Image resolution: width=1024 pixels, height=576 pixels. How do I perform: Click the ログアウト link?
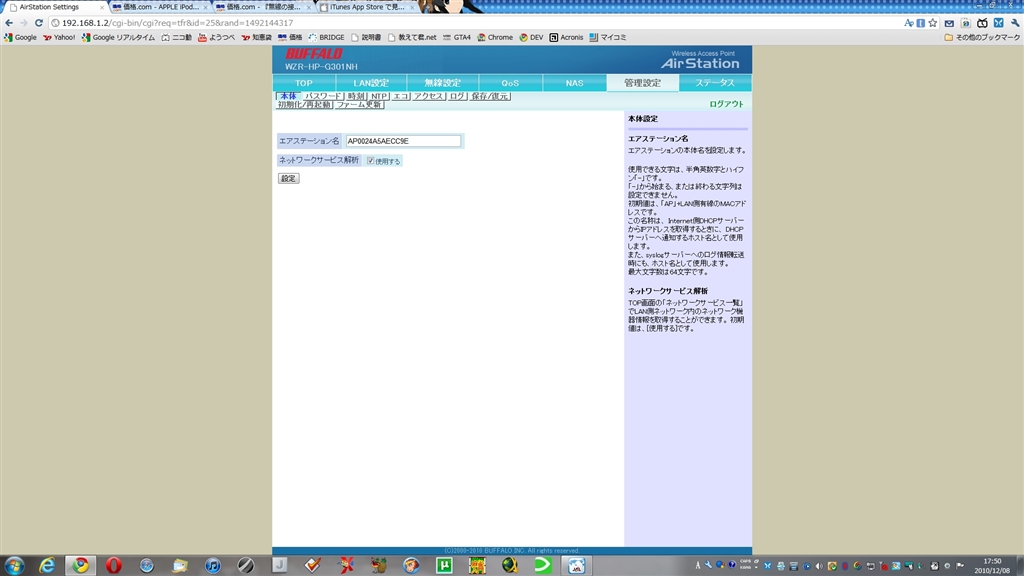tap(726, 104)
